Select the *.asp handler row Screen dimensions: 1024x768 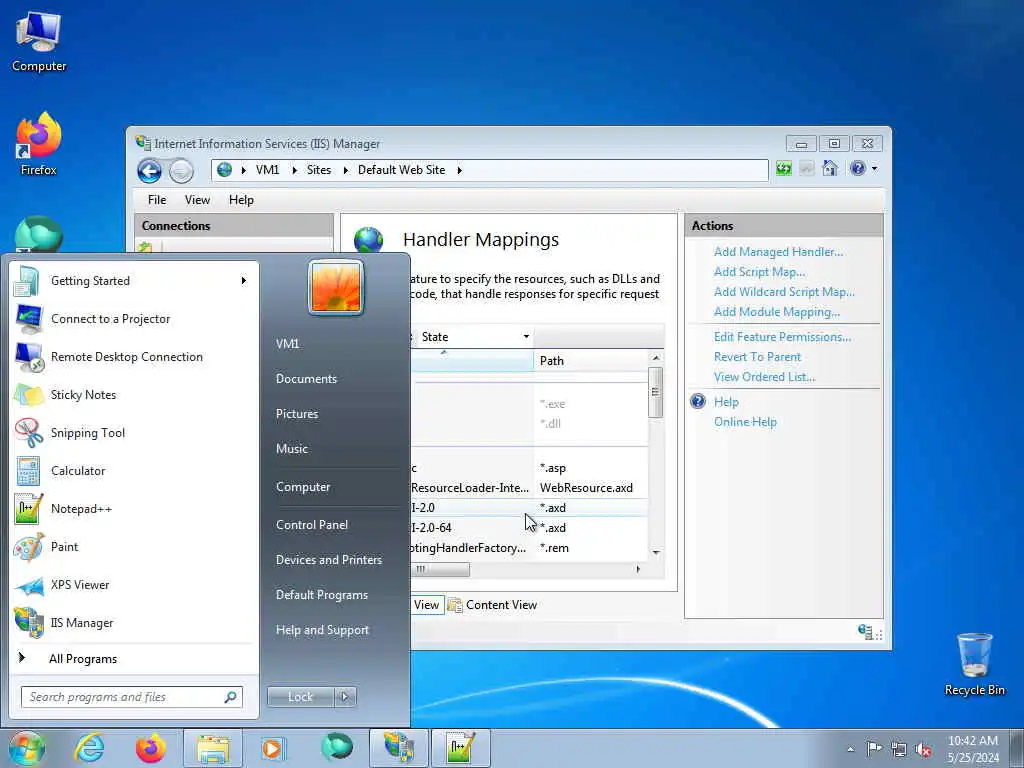point(530,468)
